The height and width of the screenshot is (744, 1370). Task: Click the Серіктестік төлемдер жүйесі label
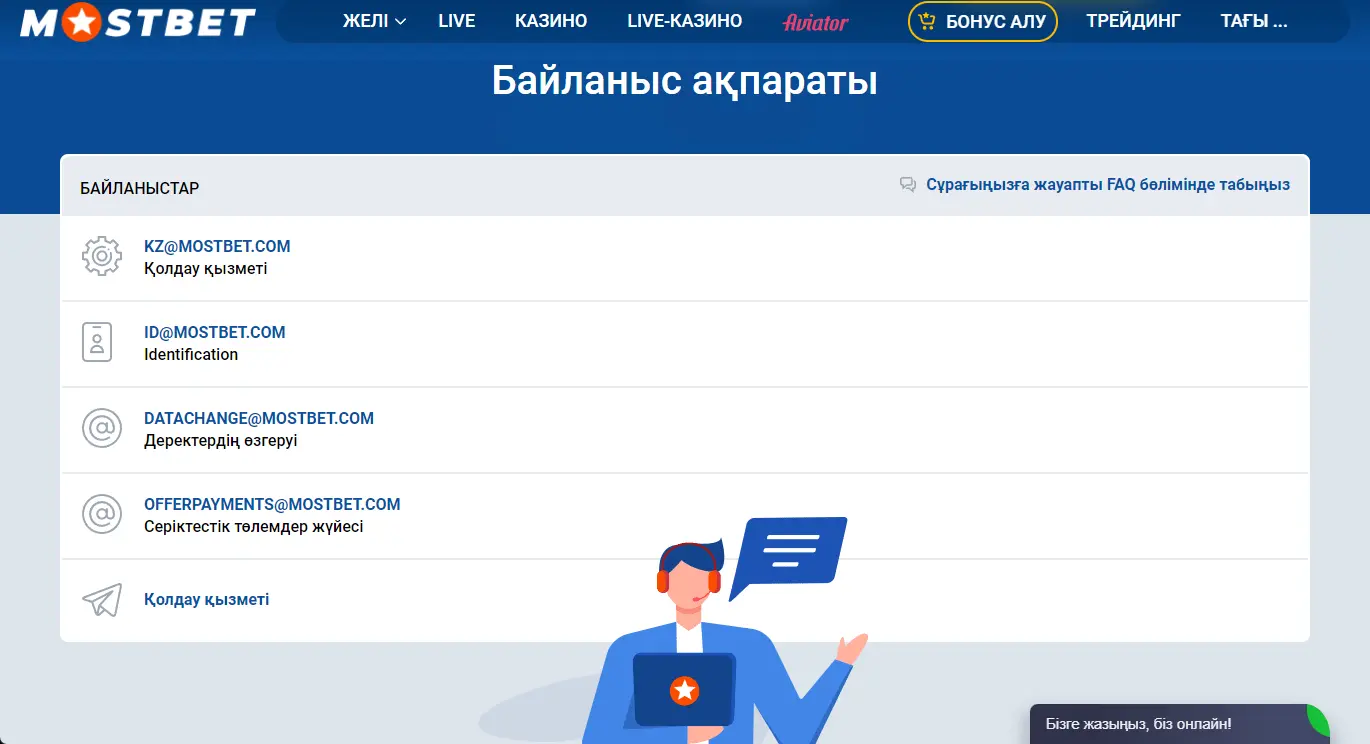(x=254, y=526)
